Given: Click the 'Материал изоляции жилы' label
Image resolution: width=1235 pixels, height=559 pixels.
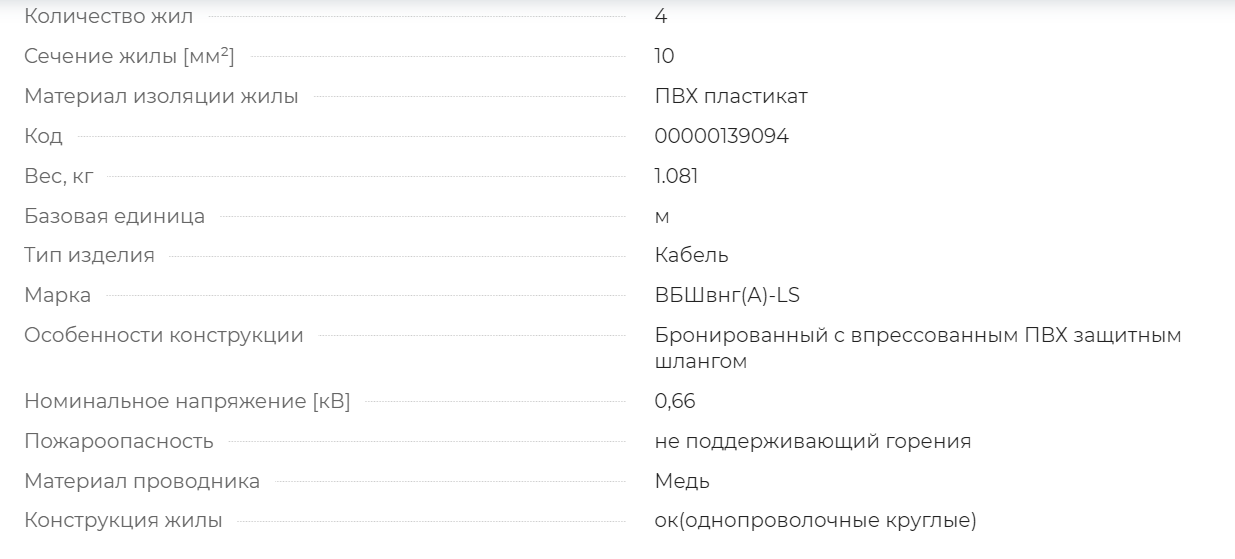Looking at the screenshot, I should [x=161, y=96].
